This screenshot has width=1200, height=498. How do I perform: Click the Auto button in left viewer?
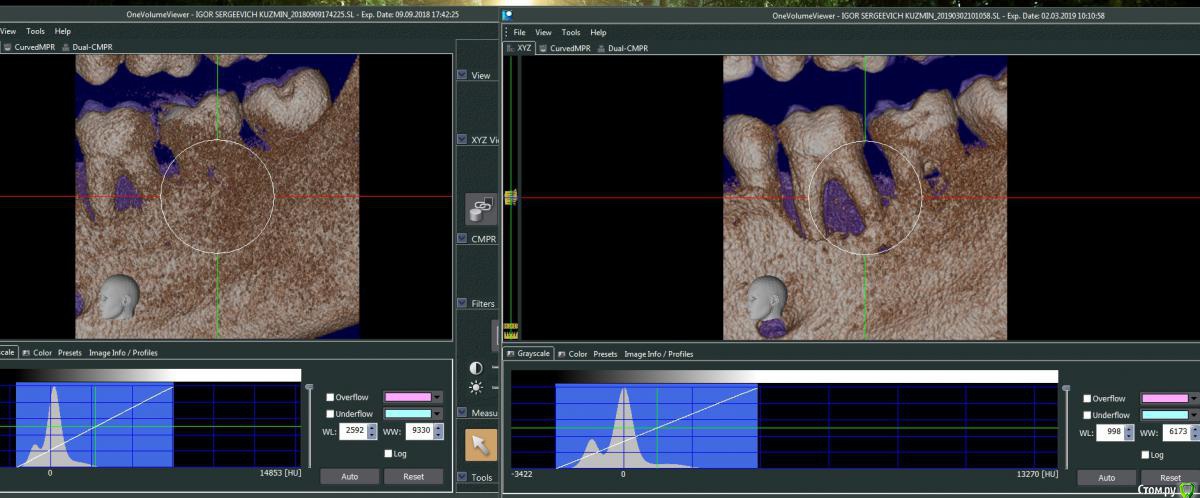coord(349,476)
